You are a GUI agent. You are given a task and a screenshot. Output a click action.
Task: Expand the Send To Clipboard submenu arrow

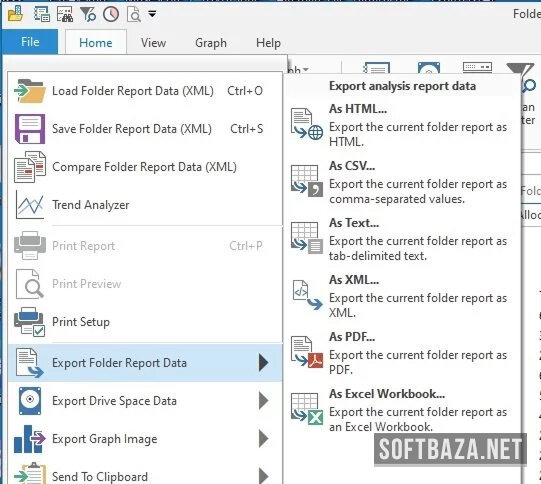pos(264,476)
